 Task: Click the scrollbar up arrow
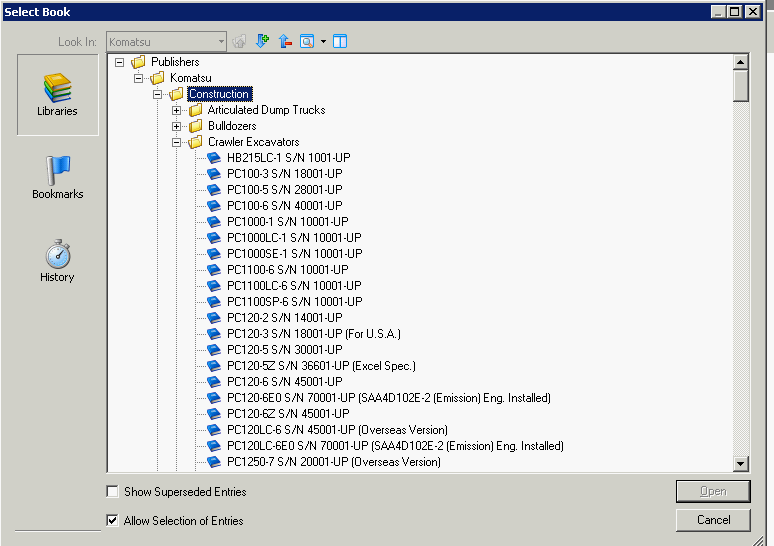point(740,62)
